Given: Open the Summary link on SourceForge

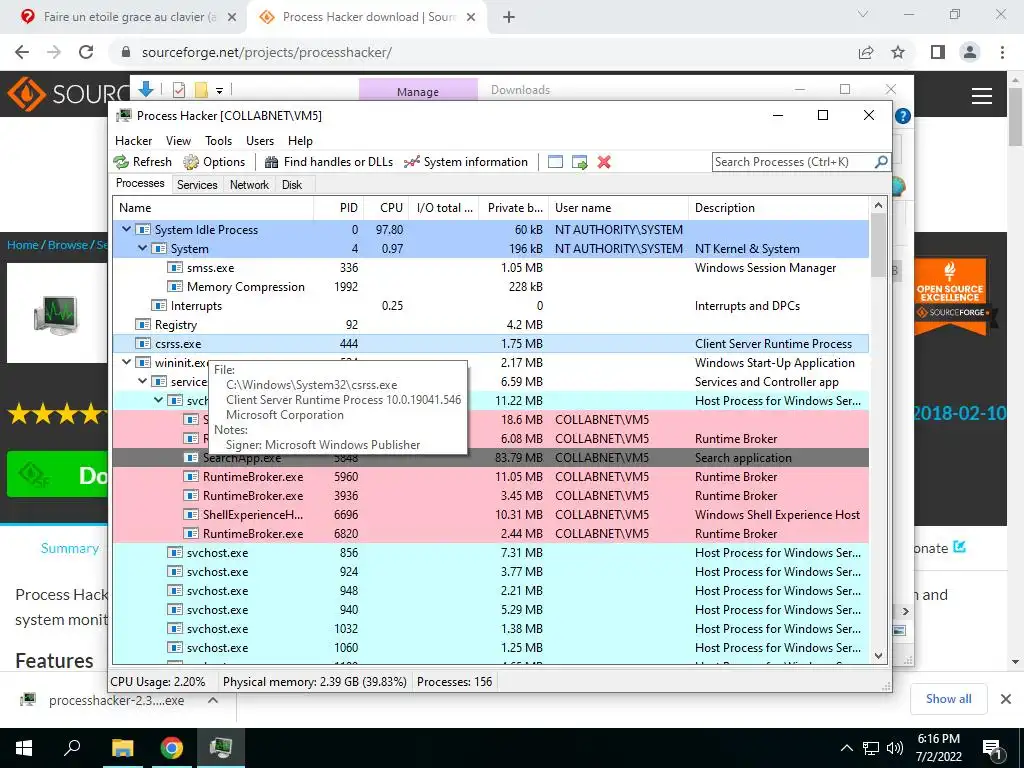Looking at the screenshot, I should pos(70,549).
